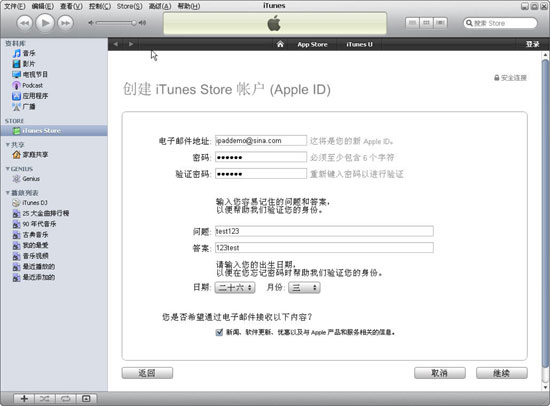Click the 取消 cancel button
This screenshot has height=406, width=550.
coord(440,373)
